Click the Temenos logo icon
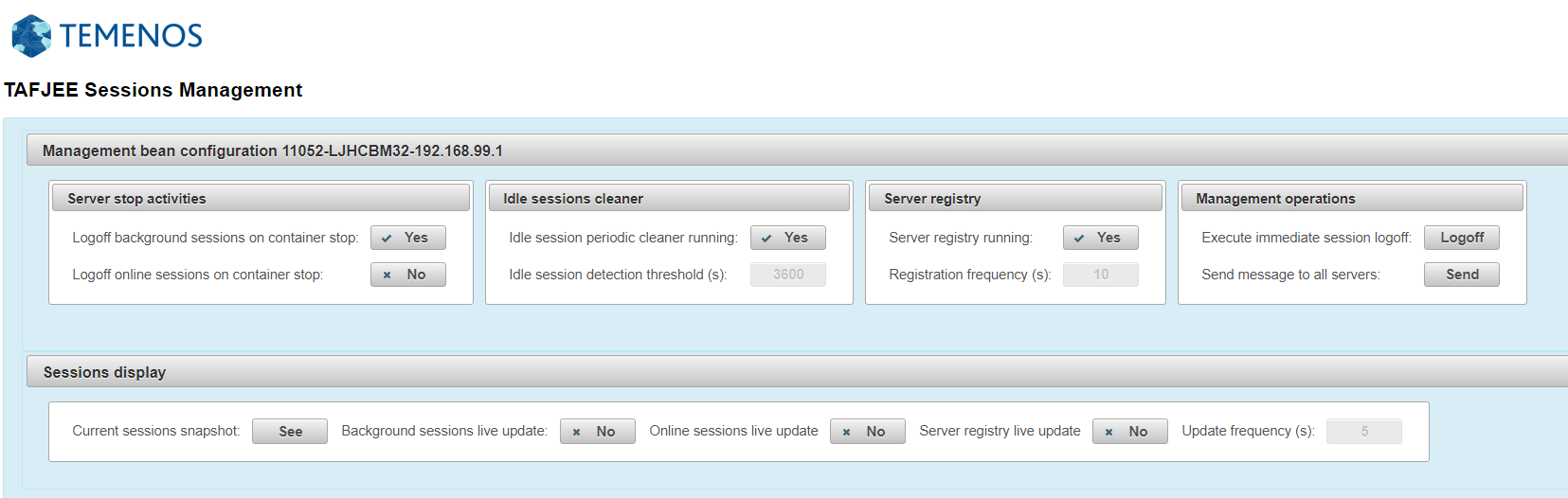 [31, 36]
